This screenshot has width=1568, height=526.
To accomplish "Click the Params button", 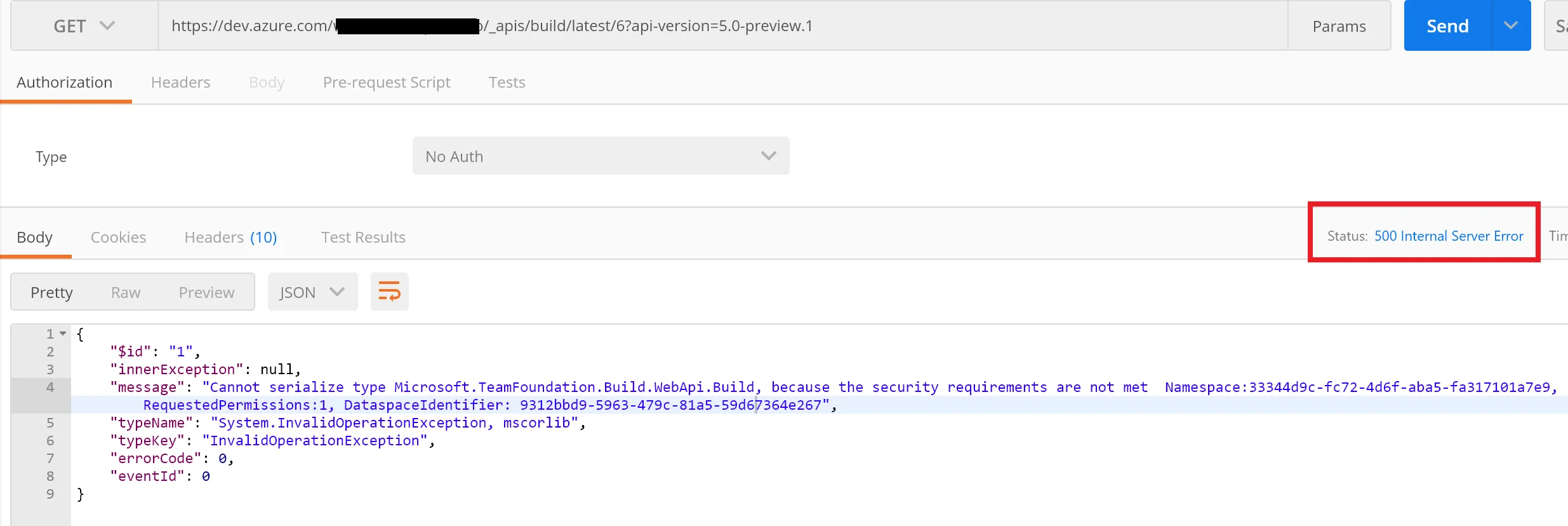I will click(1339, 26).
